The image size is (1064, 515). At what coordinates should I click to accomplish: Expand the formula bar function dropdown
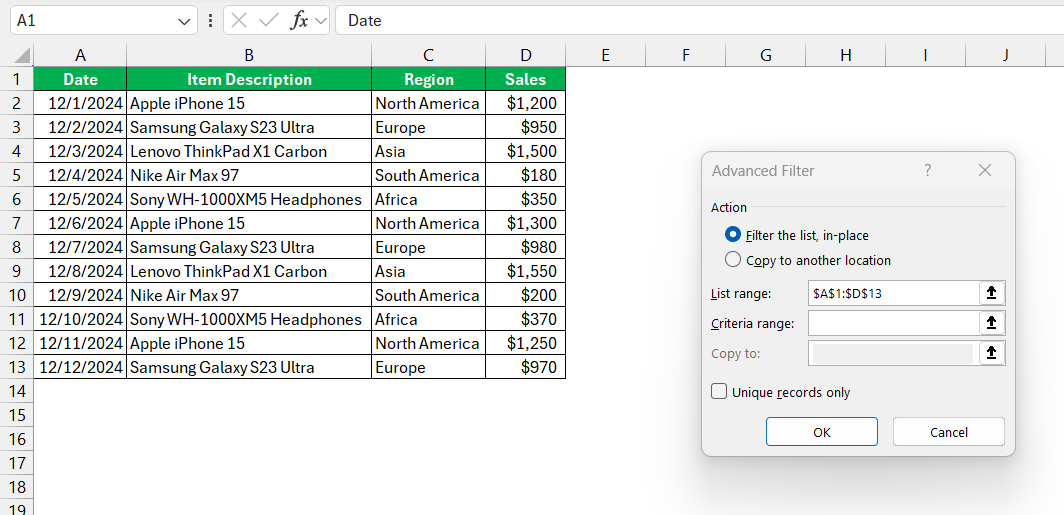(321, 21)
